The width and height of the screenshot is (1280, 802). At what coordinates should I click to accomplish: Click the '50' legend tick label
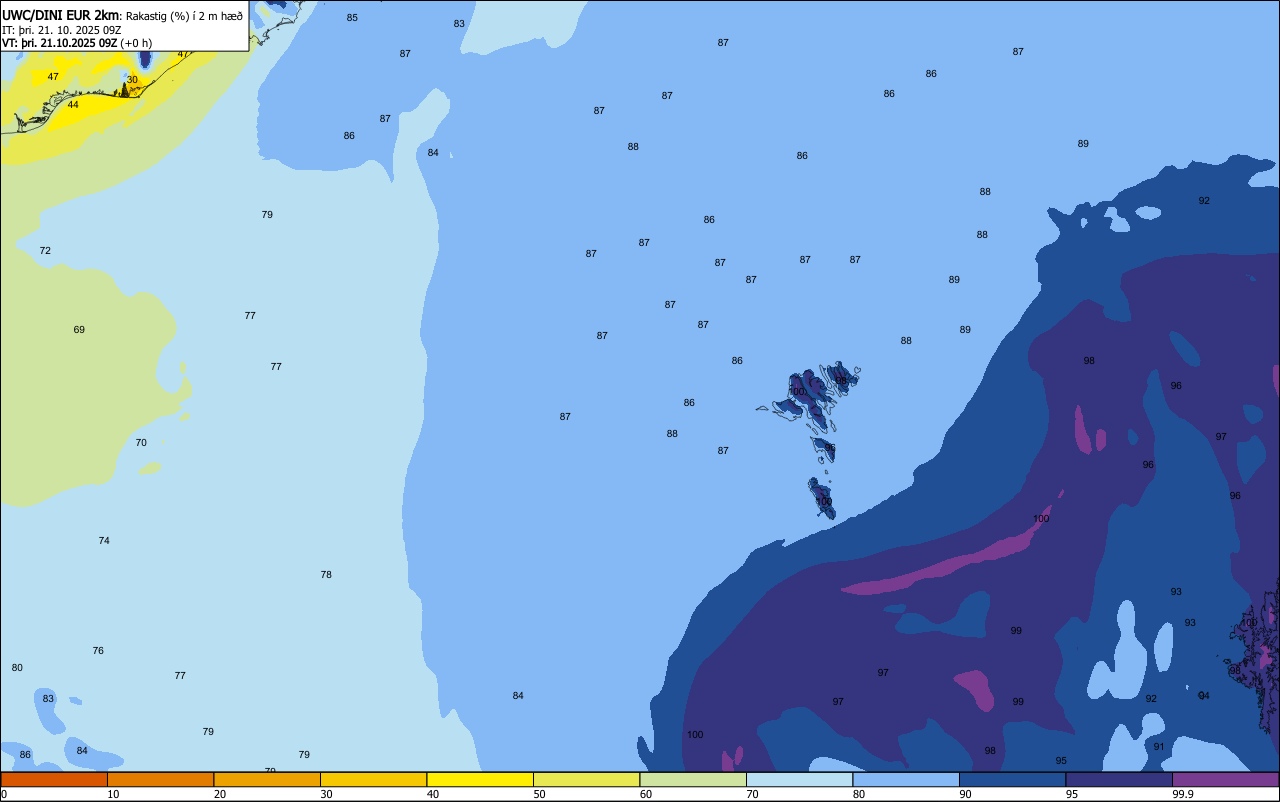click(539, 794)
